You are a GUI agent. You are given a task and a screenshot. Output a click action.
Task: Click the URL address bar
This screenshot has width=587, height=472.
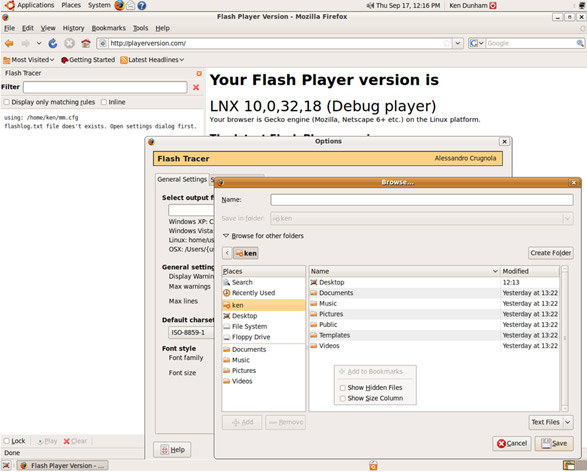[x=275, y=43]
